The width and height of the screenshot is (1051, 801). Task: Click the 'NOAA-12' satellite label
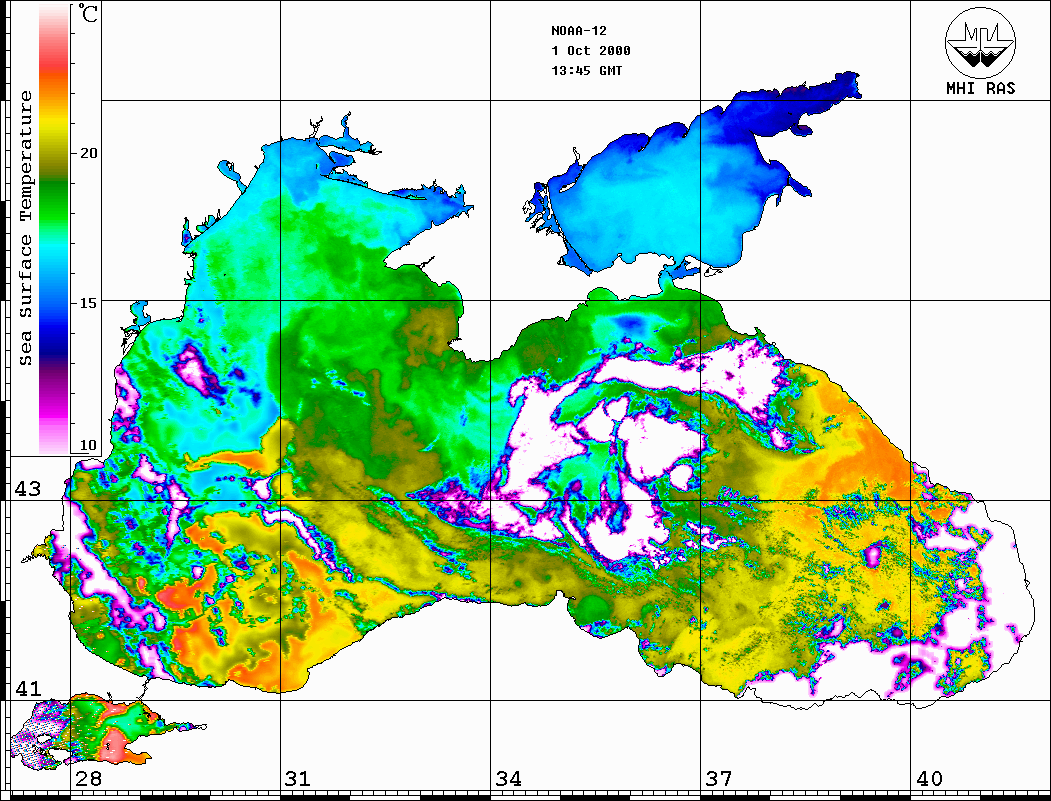tap(579, 31)
